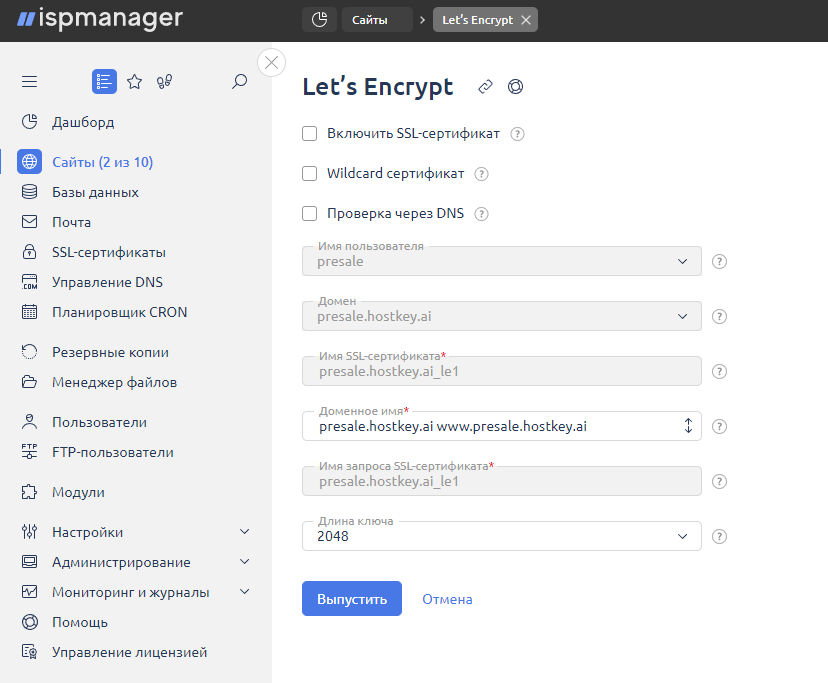Viewport: 828px width, 683px height.
Task: Open sidebar search magnifier icon
Action: tap(239, 81)
